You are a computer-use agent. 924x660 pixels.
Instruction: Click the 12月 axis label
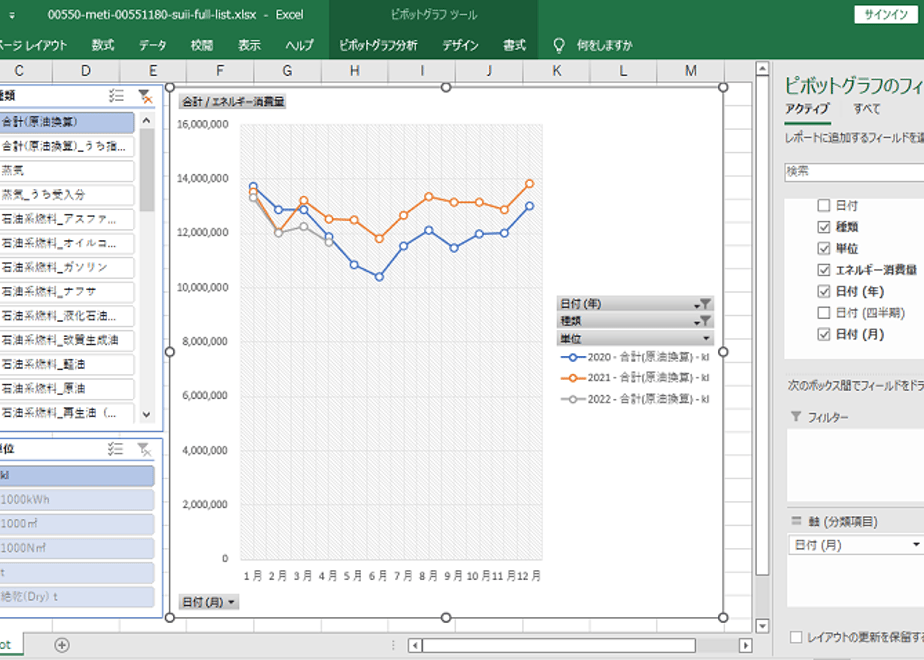click(529, 576)
